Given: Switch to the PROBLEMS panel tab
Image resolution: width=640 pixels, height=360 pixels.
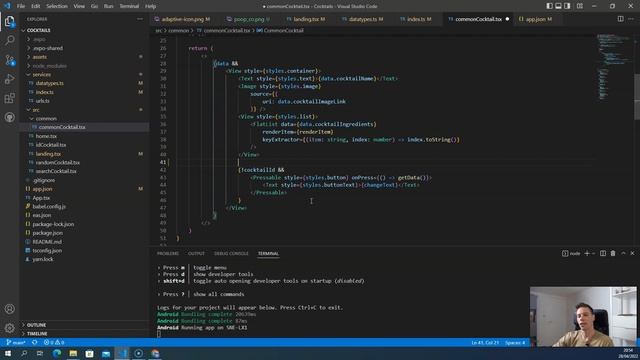Looking at the screenshot, I should [168, 253].
